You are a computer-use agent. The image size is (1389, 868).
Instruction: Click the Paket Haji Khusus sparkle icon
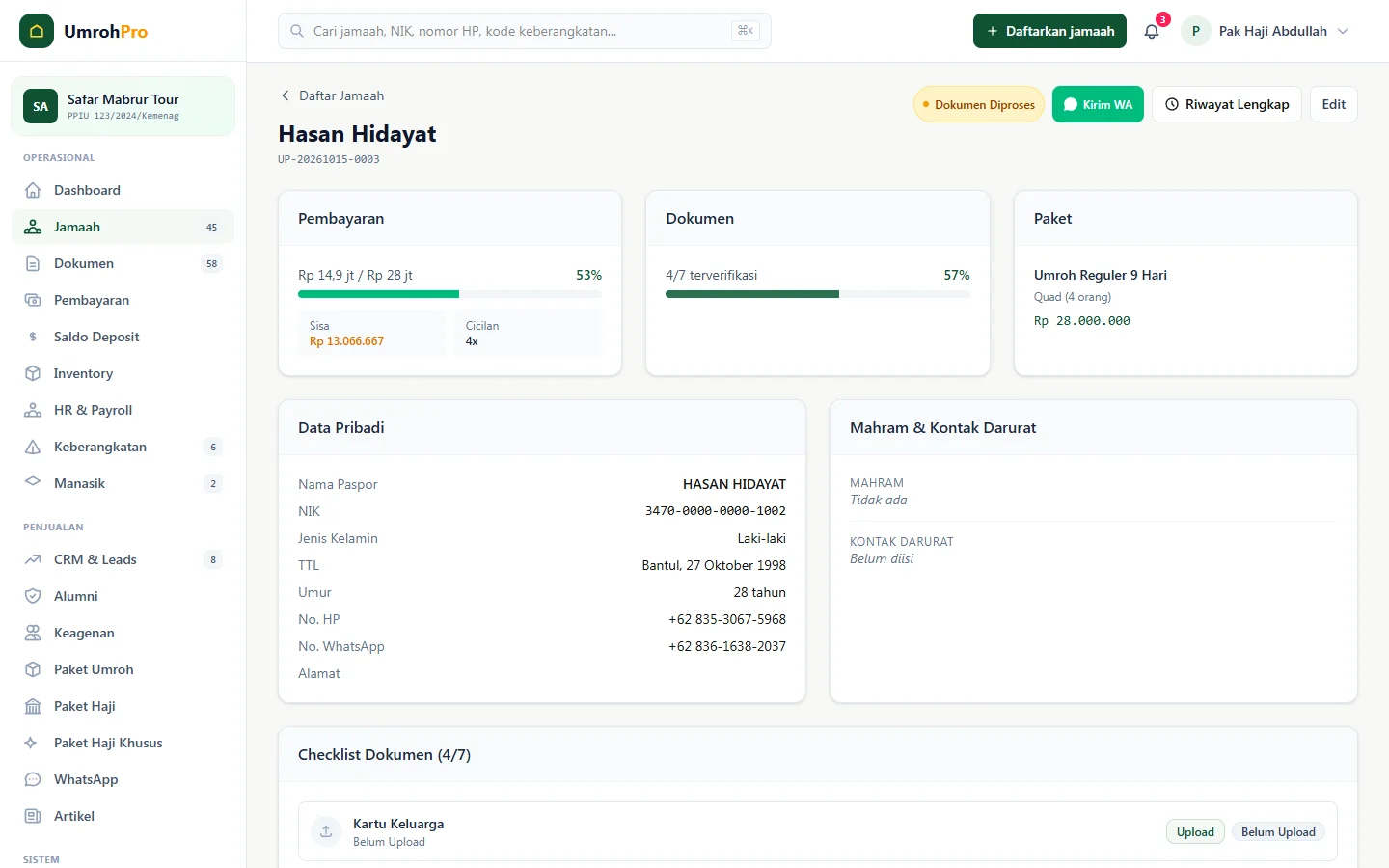33,743
